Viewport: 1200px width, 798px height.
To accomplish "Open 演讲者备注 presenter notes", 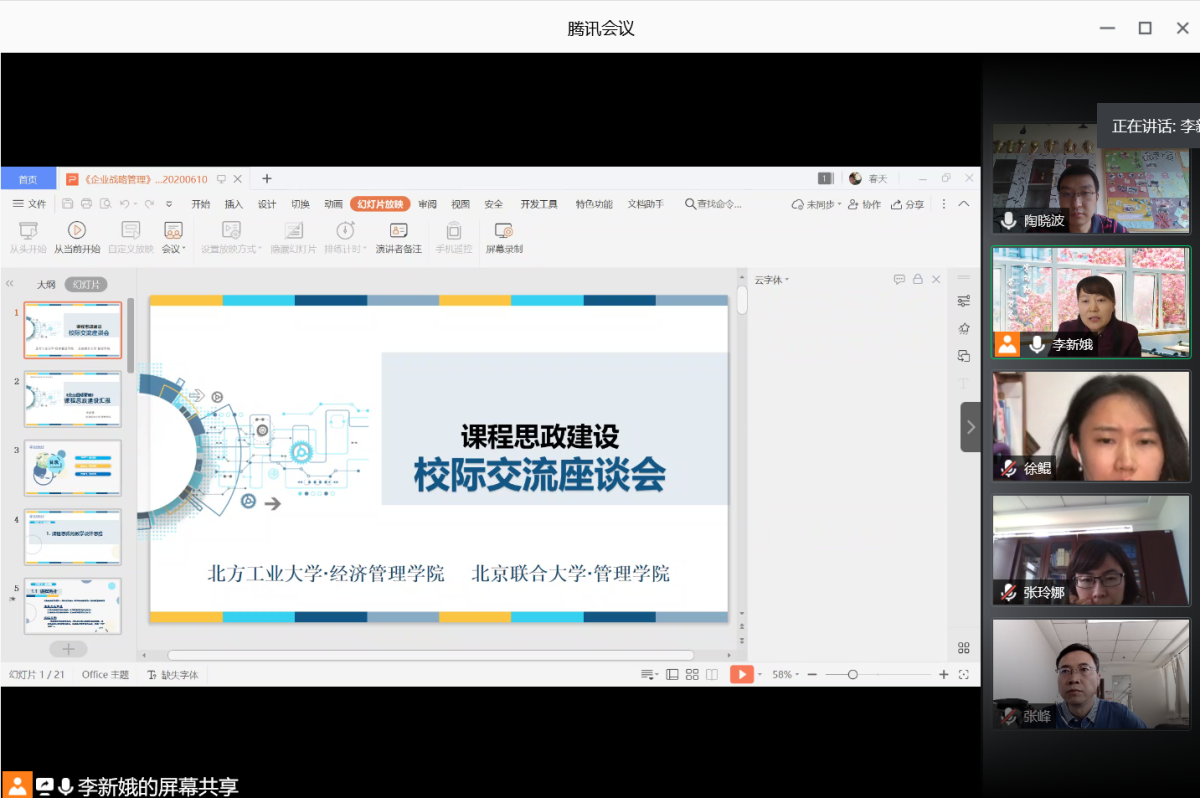I will point(398,230).
